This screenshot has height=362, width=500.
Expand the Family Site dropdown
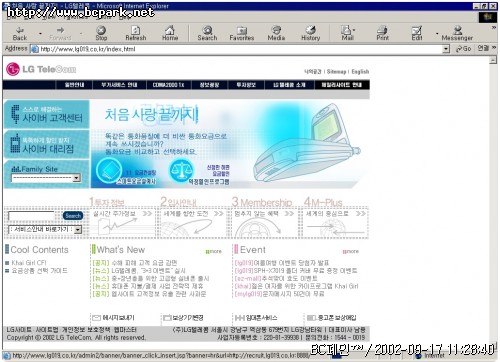(x=77, y=178)
